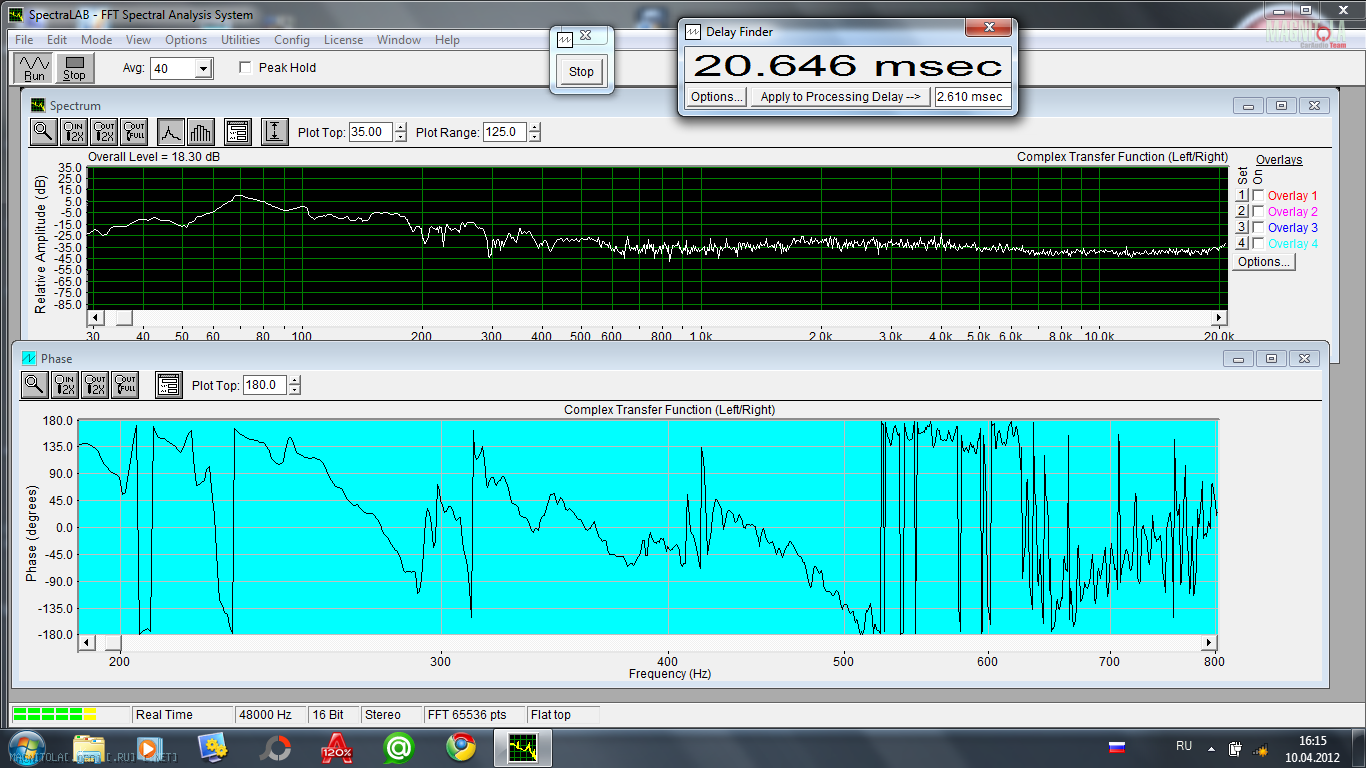Decrease Phase Plot Top value
The image size is (1366, 768).
coord(294,390)
